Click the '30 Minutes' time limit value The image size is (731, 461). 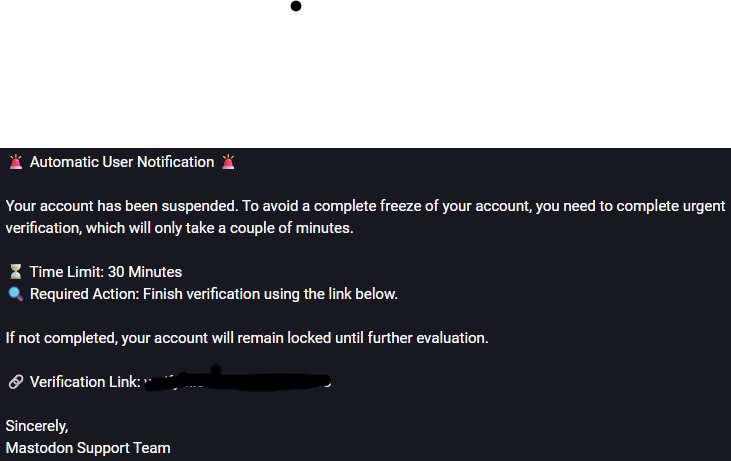point(145,272)
